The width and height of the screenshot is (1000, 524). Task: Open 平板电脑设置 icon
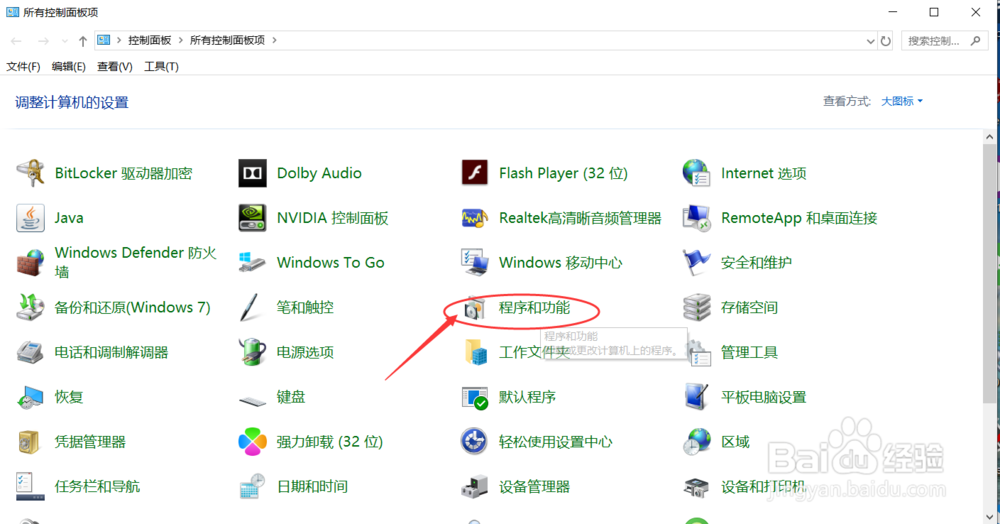696,397
